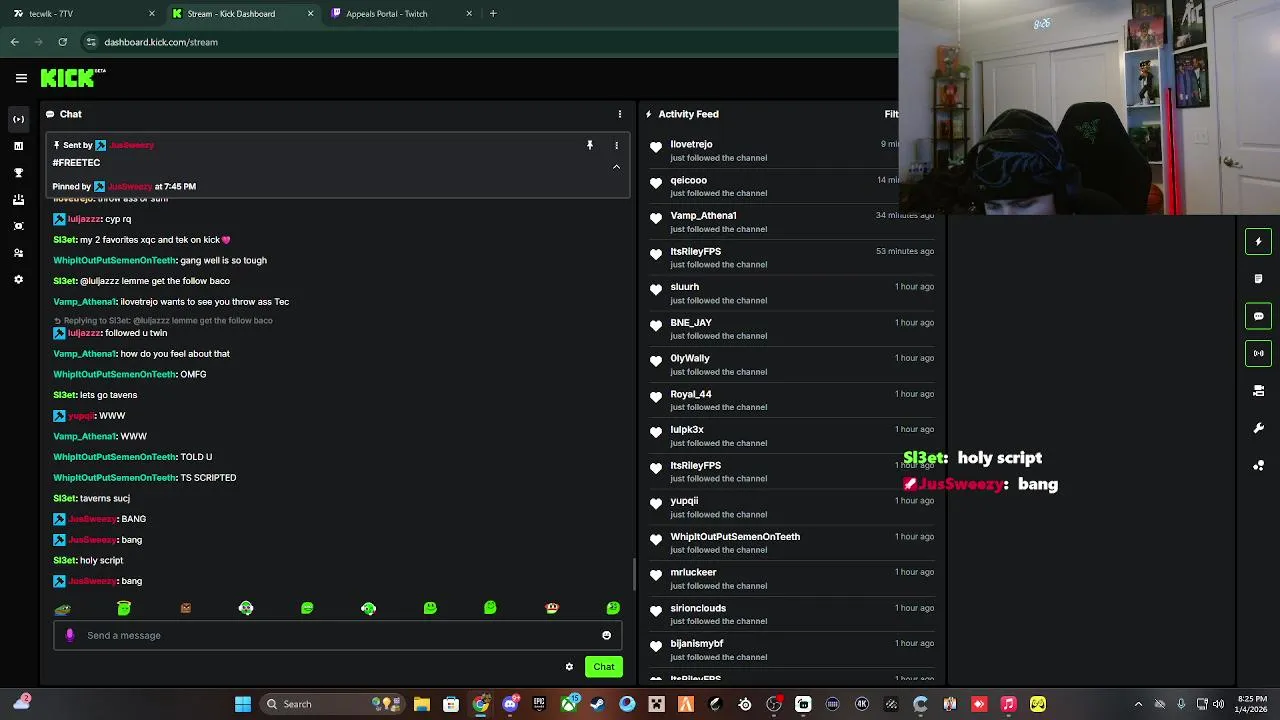Focus the Send a message input

pyautogui.click(x=340, y=635)
